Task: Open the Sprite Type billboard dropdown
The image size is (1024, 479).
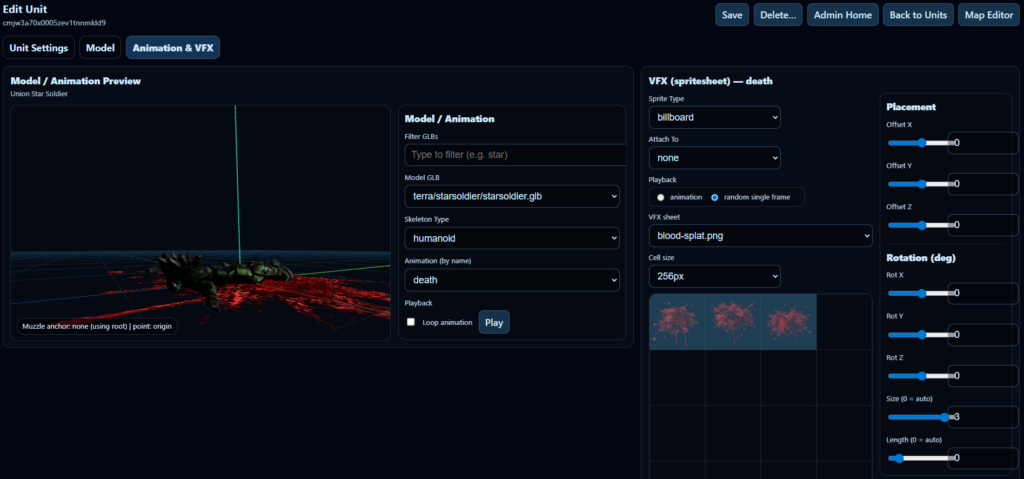Action: 714,117
